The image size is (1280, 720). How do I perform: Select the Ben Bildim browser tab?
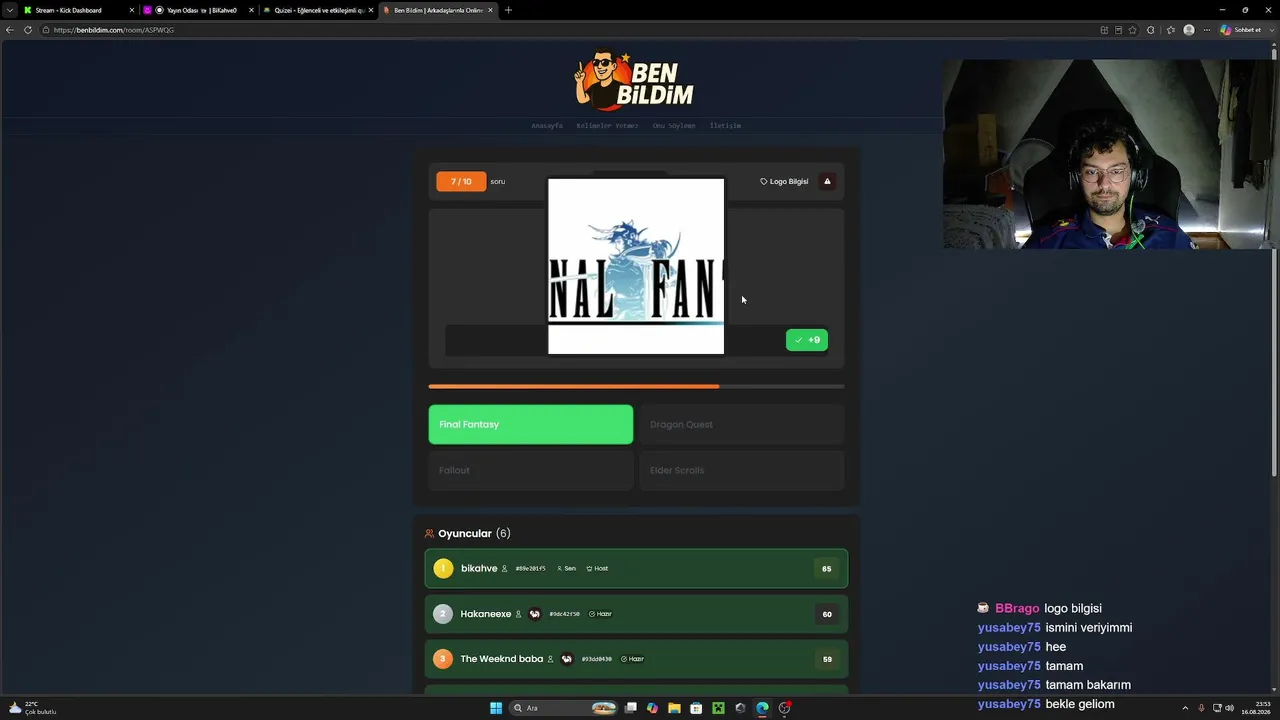(436, 10)
